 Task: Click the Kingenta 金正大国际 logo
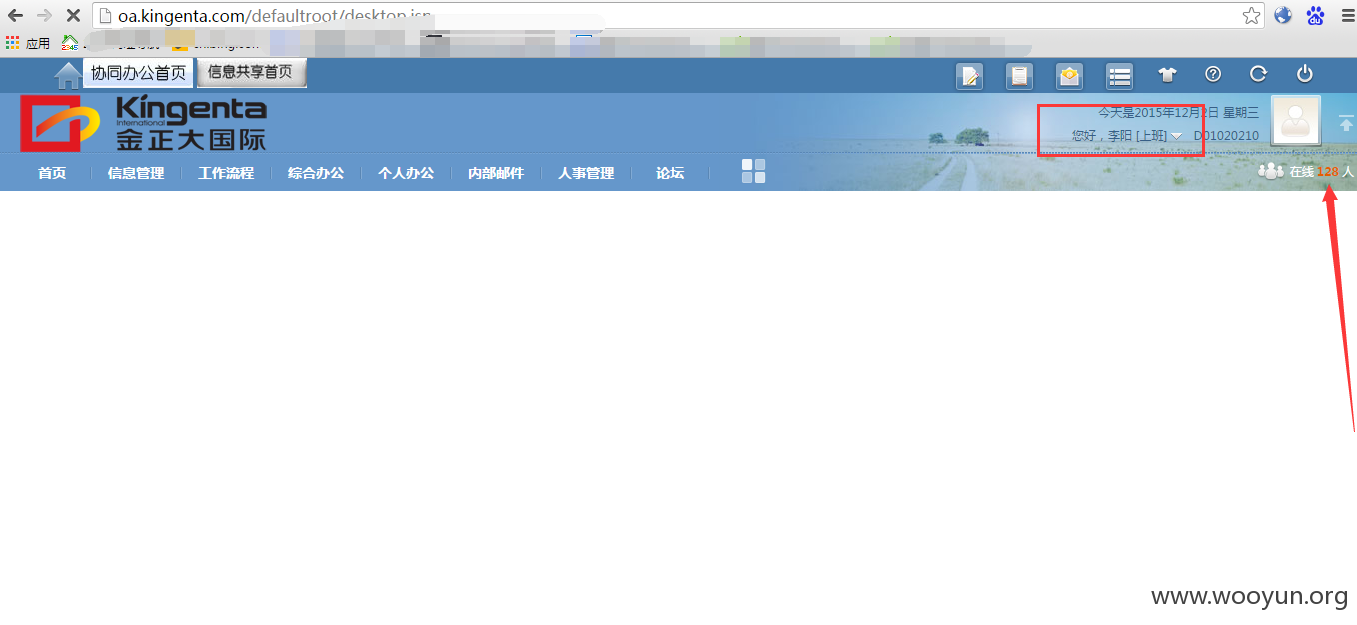pyautogui.click(x=144, y=123)
